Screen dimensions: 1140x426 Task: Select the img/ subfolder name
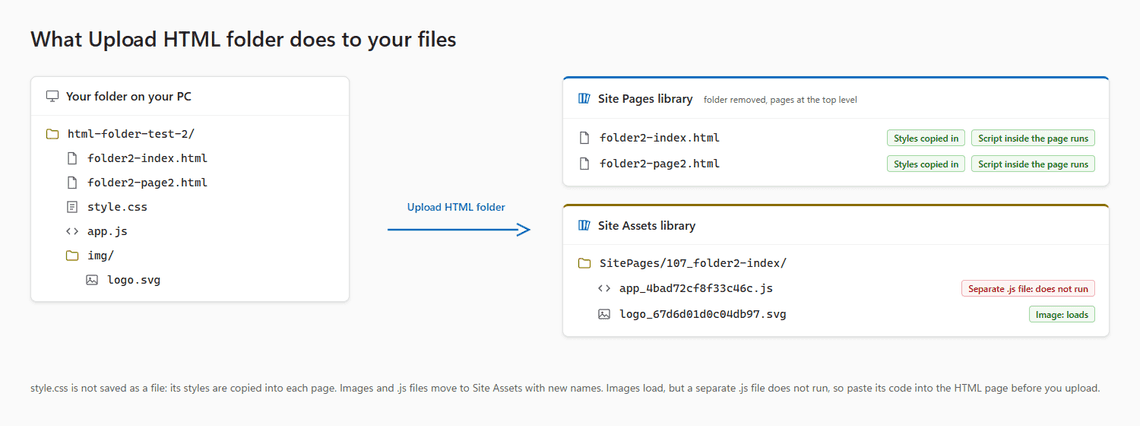pyautogui.click(x=101, y=255)
